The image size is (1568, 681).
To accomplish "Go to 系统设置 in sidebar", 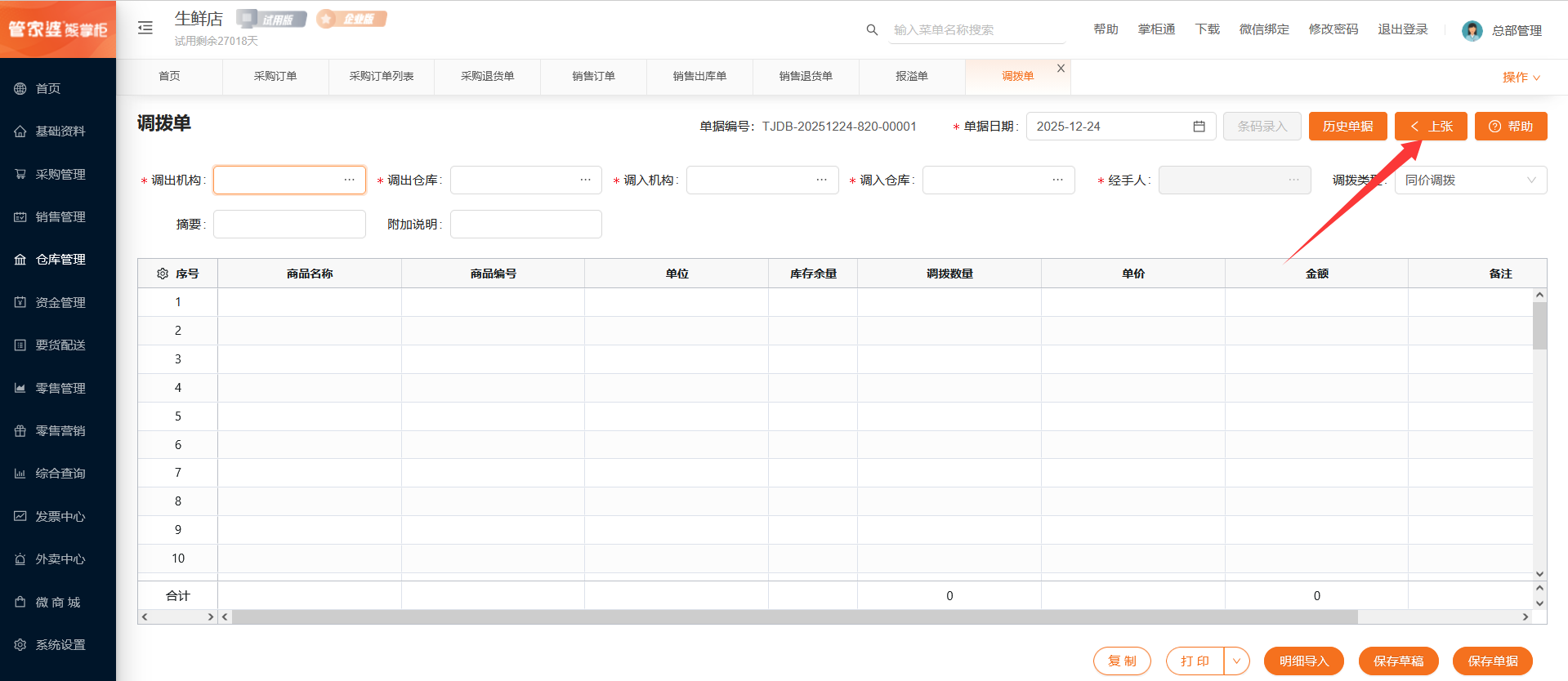I will tap(60, 645).
